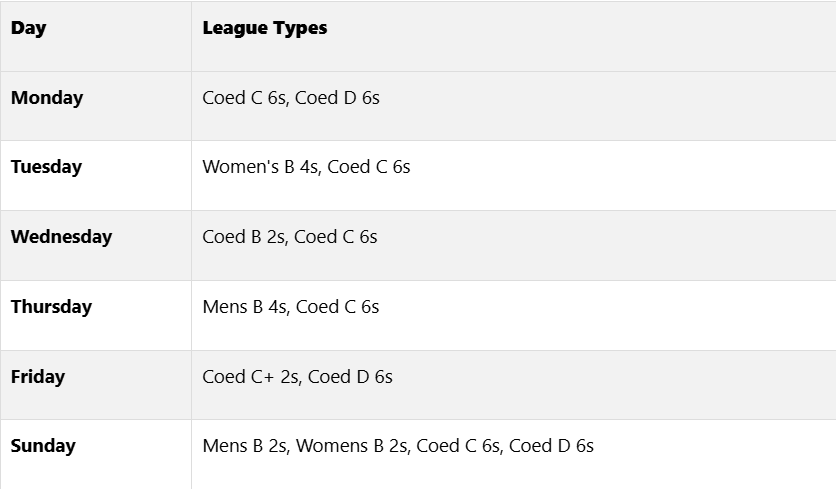
Task: Click the Mens B 4s text
Action: [x=244, y=307]
